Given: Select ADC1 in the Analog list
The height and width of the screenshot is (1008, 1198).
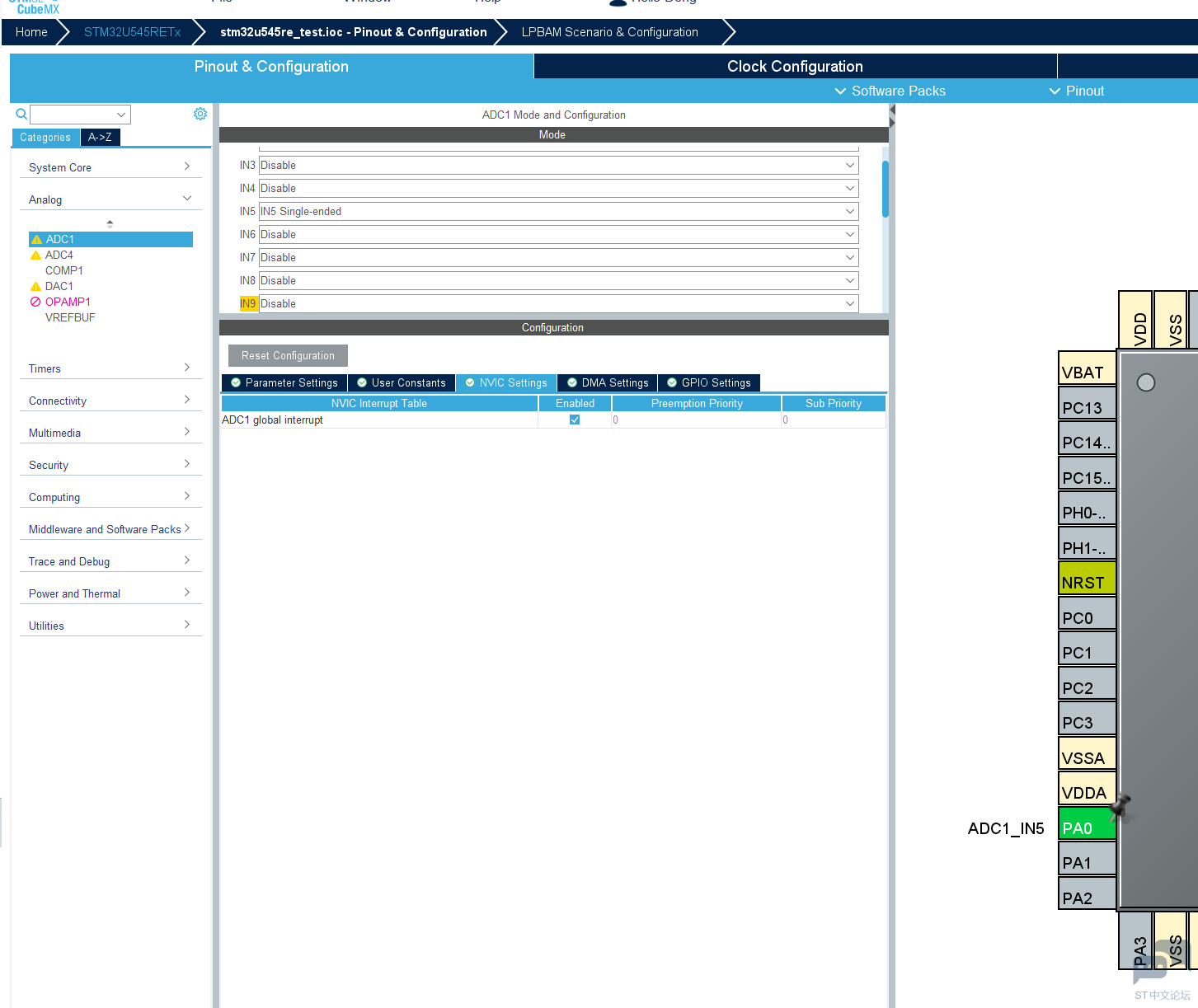Looking at the screenshot, I should point(110,240).
